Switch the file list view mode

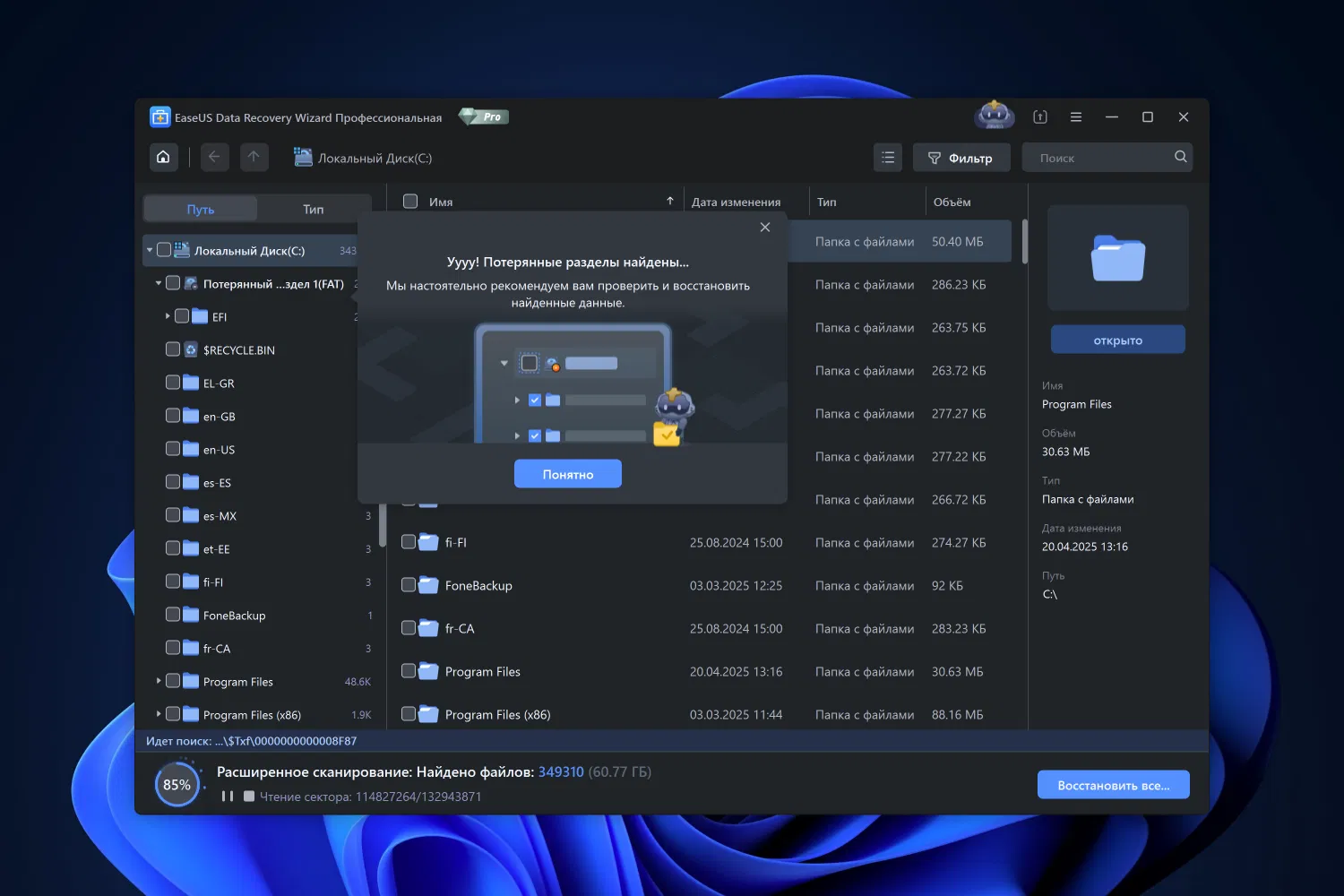click(x=888, y=158)
